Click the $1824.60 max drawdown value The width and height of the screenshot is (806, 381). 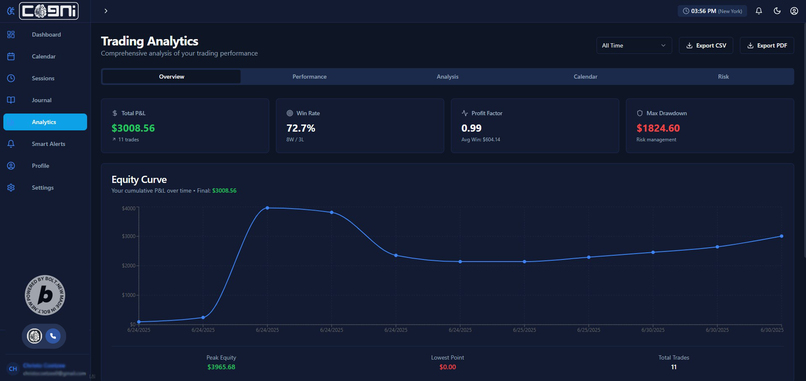pos(658,128)
